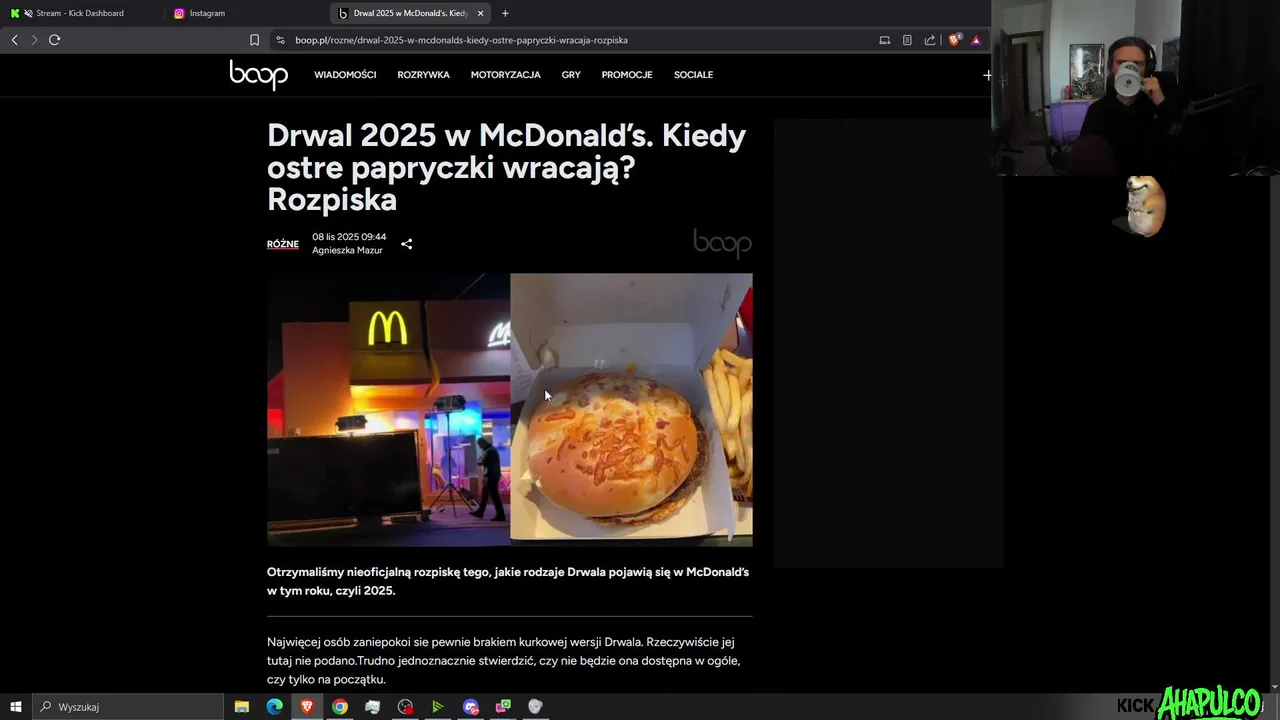Click the date 08 lis 2025 09:44
The image size is (1280, 720).
[349, 237]
